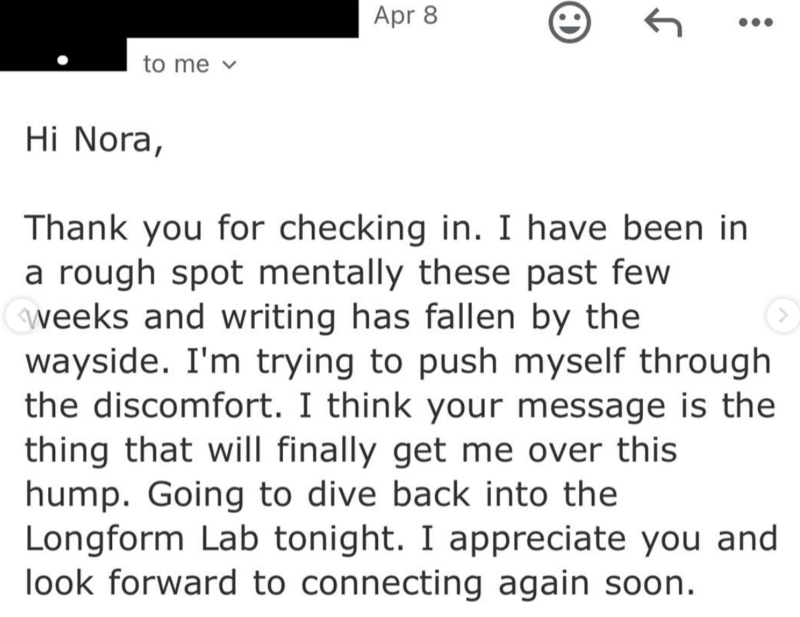This screenshot has width=800, height=617.
Task: Click the phrase 'over this' in the body
Action: tap(603, 450)
